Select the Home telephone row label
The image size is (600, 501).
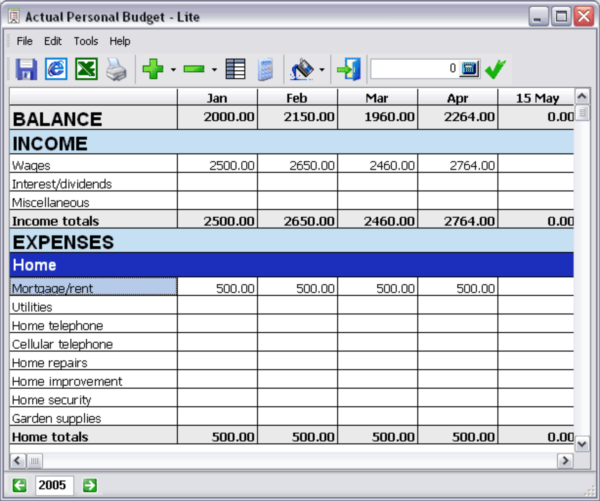[93, 324]
